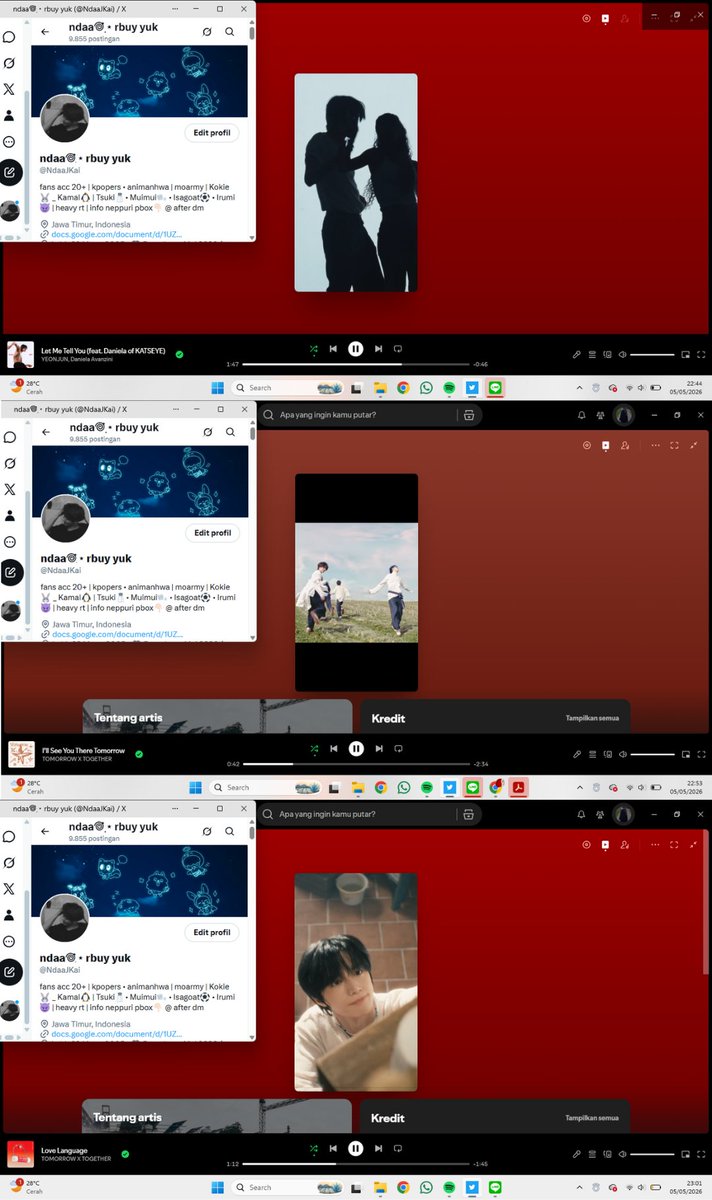Mute volume in Let Me Tell You player
This screenshot has width=712, height=1200.
622,354
